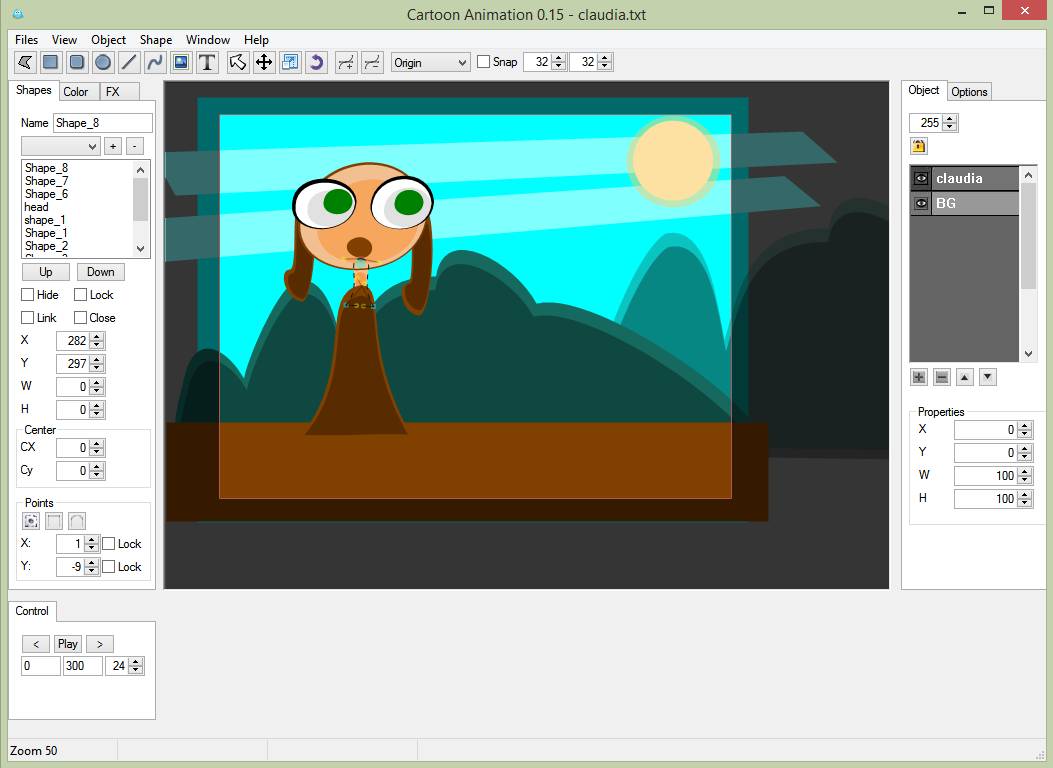Open the Object menu
This screenshot has width=1053, height=768.
click(x=108, y=40)
